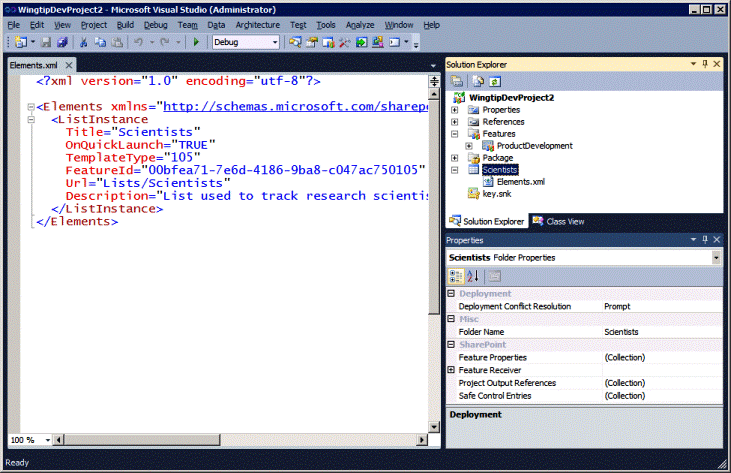Follow the schemas.microsoft.com namespace link
This screenshot has height=473, width=731.
tap(296, 107)
